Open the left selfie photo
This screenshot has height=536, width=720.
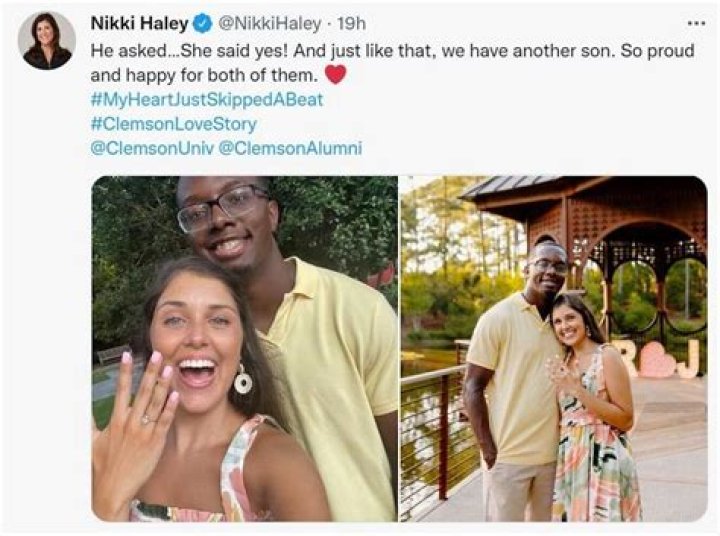coord(244,348)
